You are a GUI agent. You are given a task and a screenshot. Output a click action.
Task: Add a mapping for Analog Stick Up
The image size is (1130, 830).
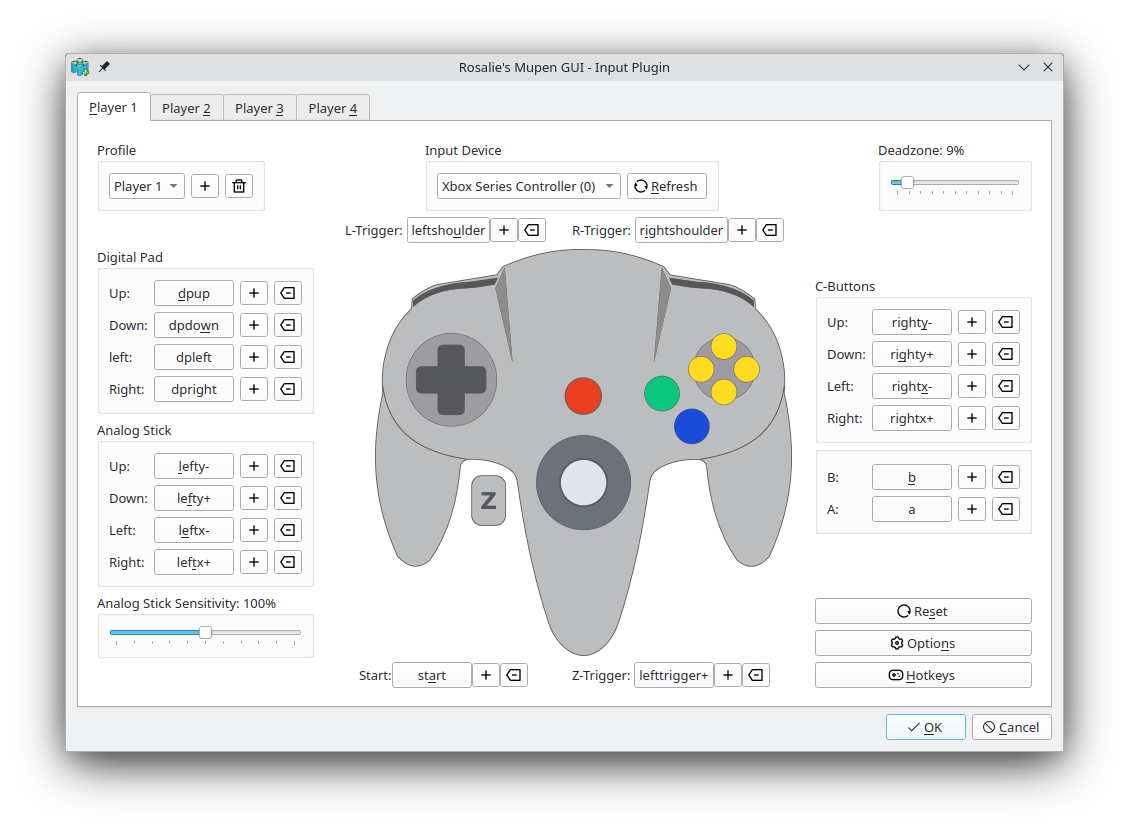coord(254,466)
